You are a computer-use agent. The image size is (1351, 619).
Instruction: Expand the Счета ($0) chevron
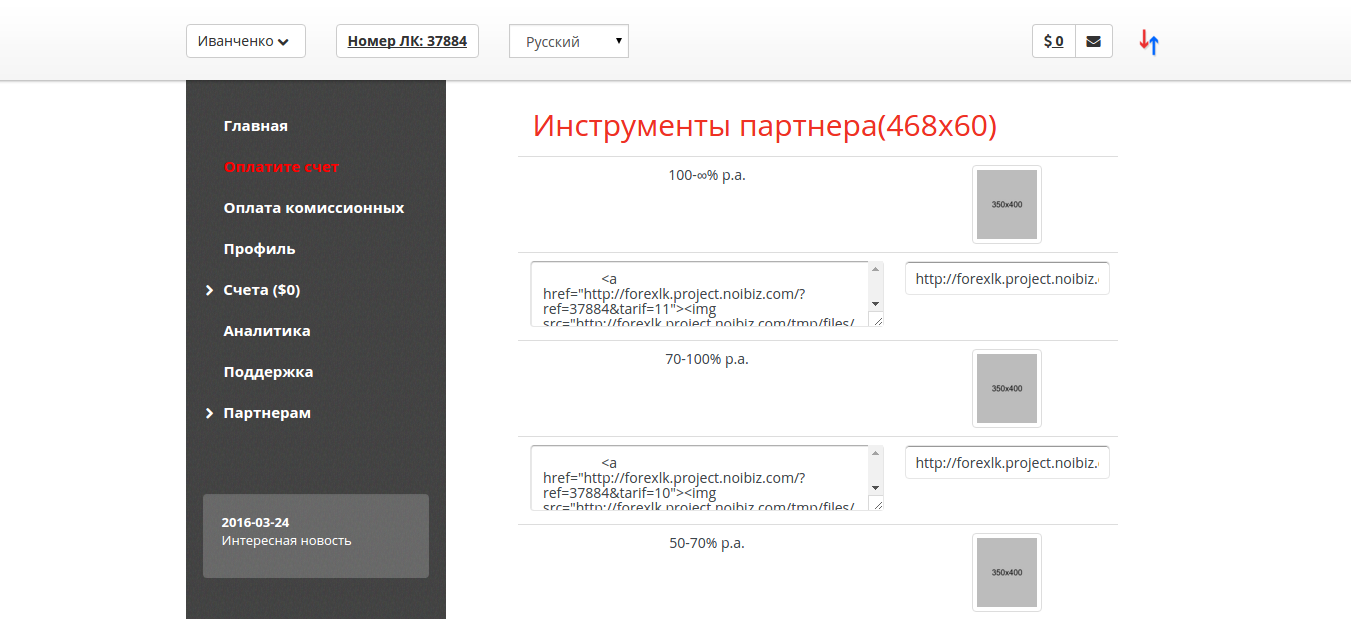[x=209, y=290]
